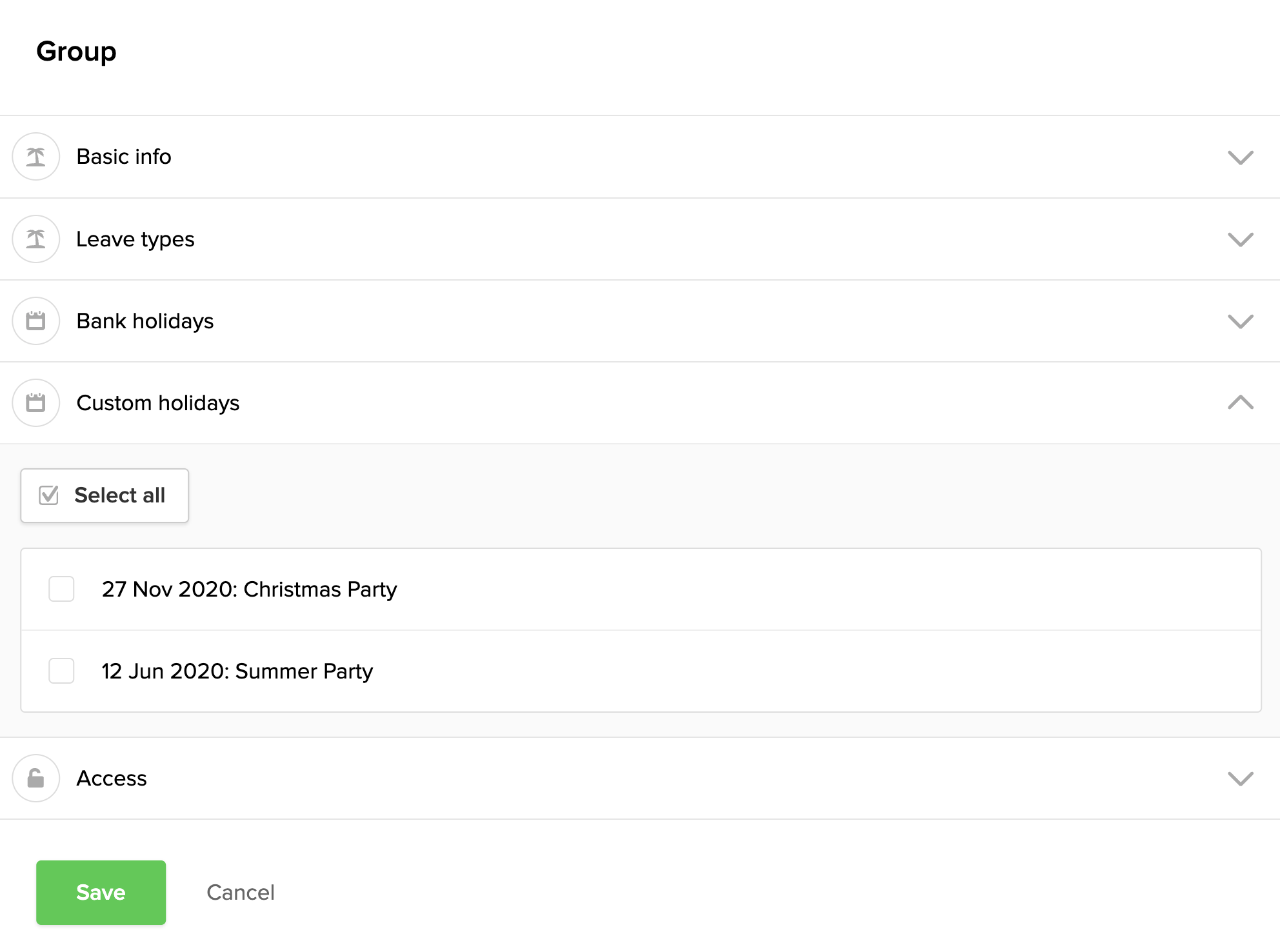This screenshot has width=1280, height=952.
Task: Select the 27 Nov 2020 Christmas Party text
Action: click(250, 590)
